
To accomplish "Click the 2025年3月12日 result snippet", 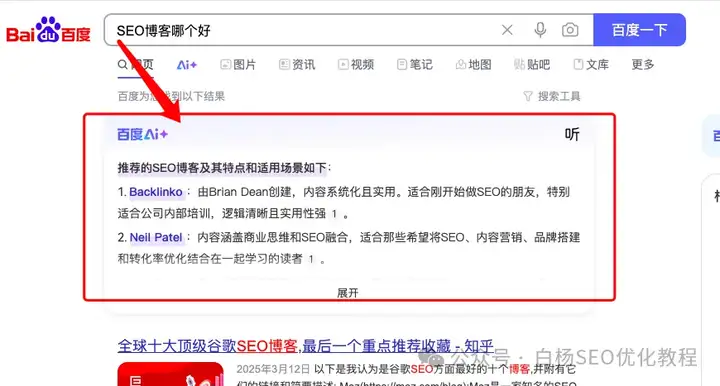I will pyautogui.click(x=406, y=376).
